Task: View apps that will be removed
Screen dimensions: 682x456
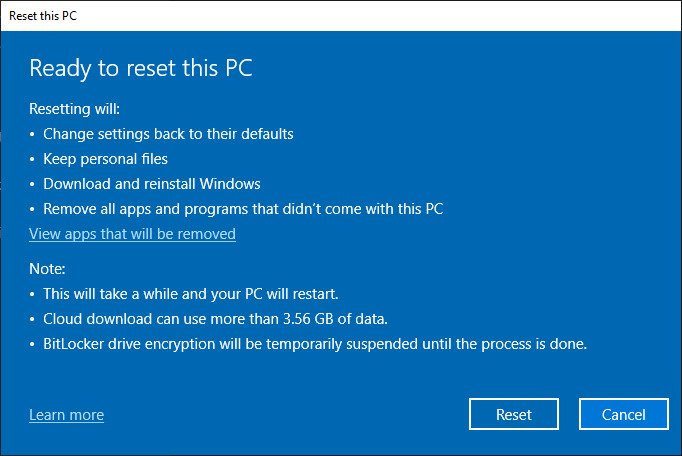Action: coord(132,234)
